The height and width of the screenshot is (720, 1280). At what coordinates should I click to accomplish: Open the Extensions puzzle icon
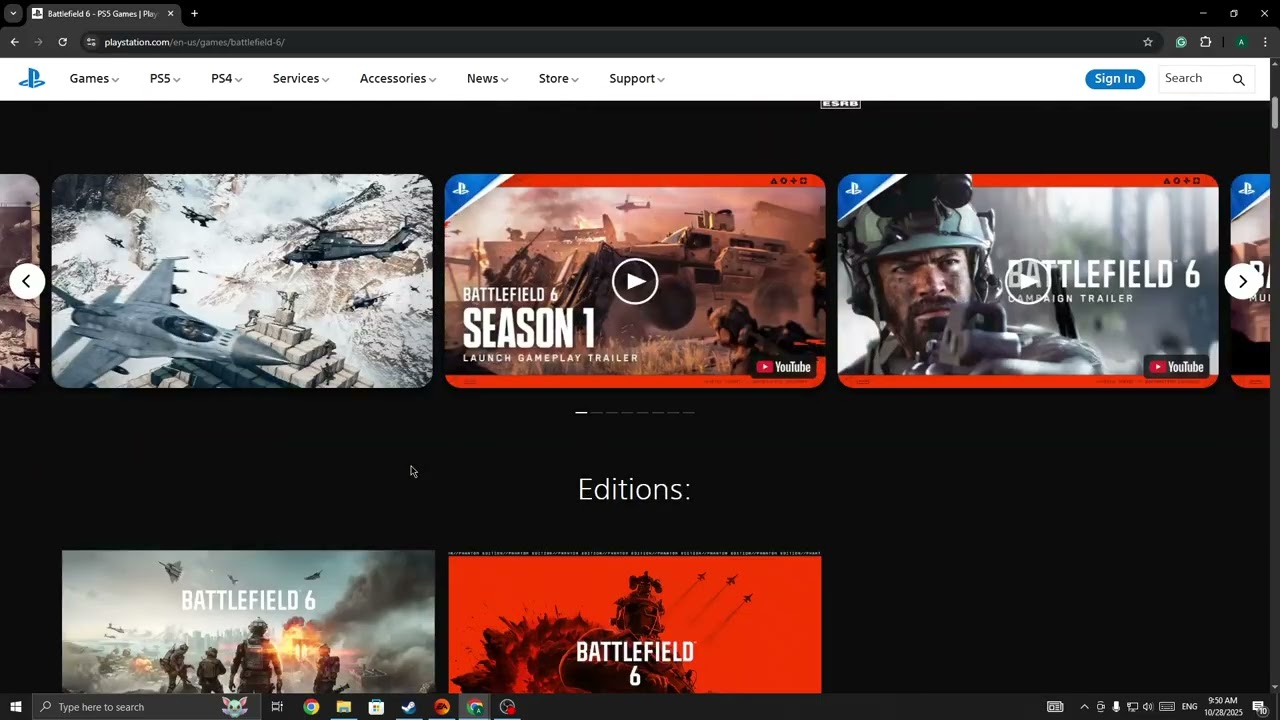pyautogui.click(x=1206, y=42)
